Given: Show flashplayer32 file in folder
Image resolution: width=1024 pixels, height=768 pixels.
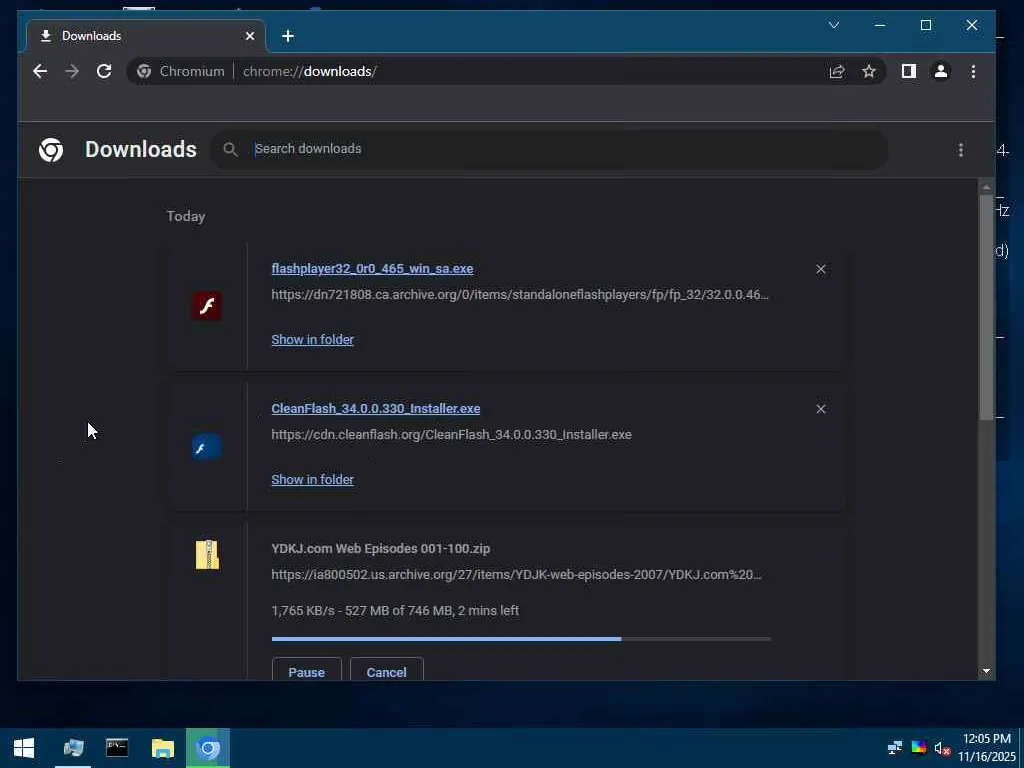Looking at the screenshot, I should click(312, 340).
